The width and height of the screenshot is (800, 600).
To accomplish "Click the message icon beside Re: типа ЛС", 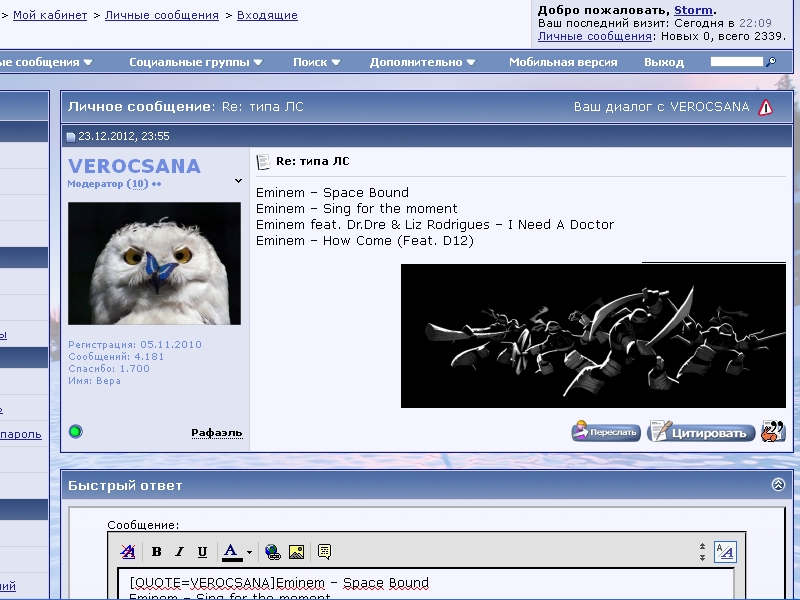I will (263, 162).
